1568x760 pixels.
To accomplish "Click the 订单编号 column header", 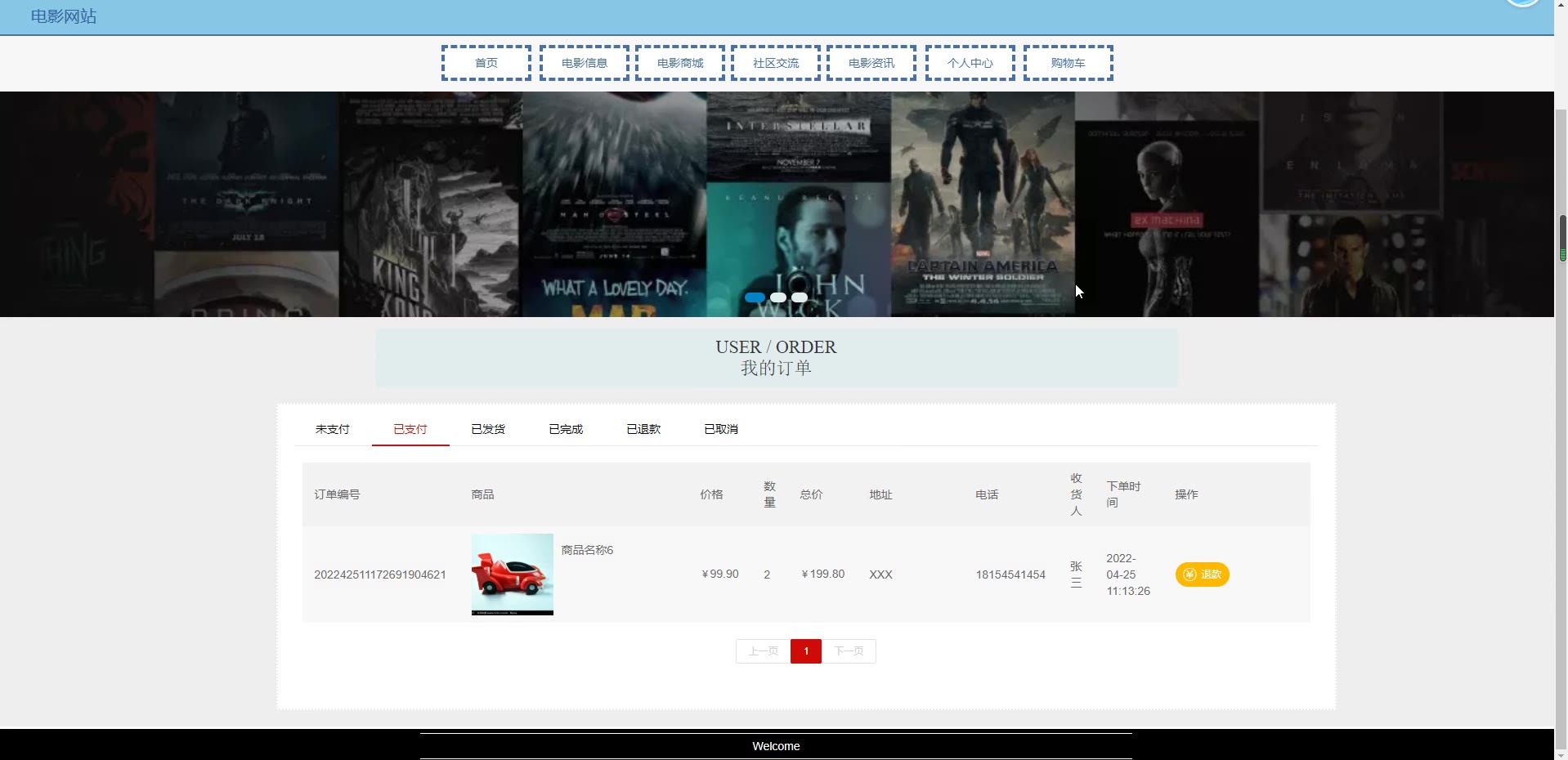I will pos(337,494).
